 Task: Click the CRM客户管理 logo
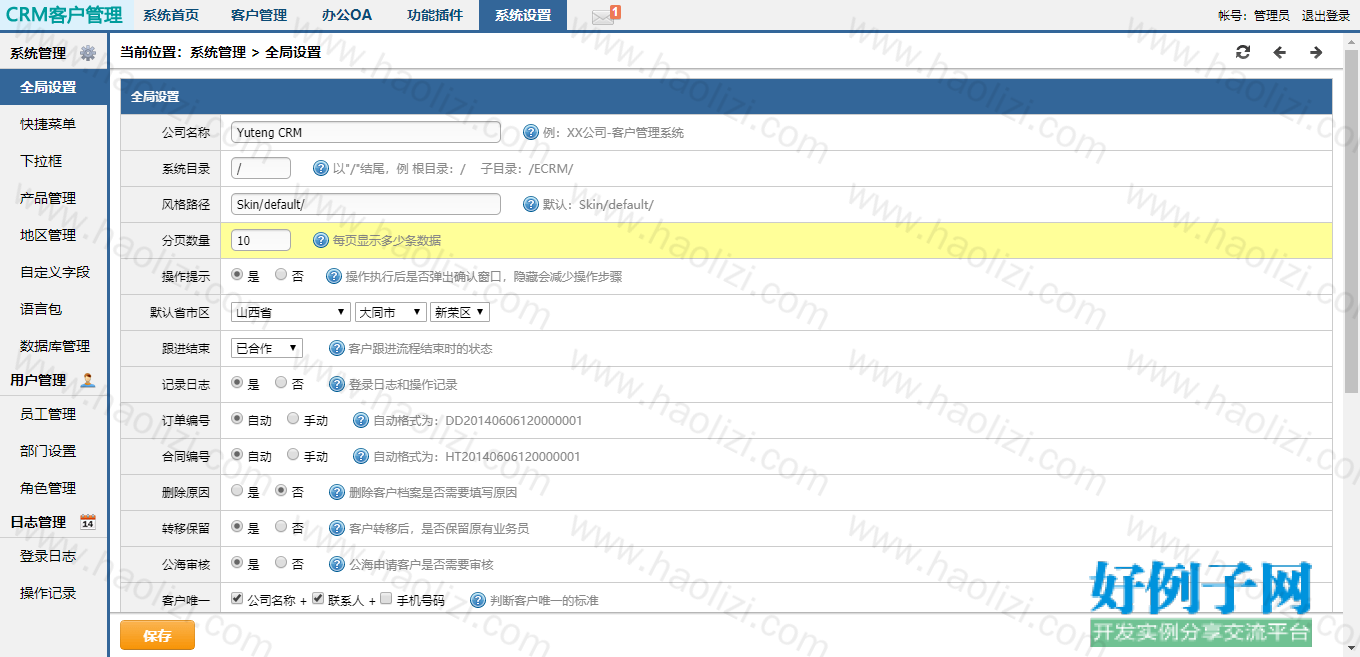[x=64, y=15]
